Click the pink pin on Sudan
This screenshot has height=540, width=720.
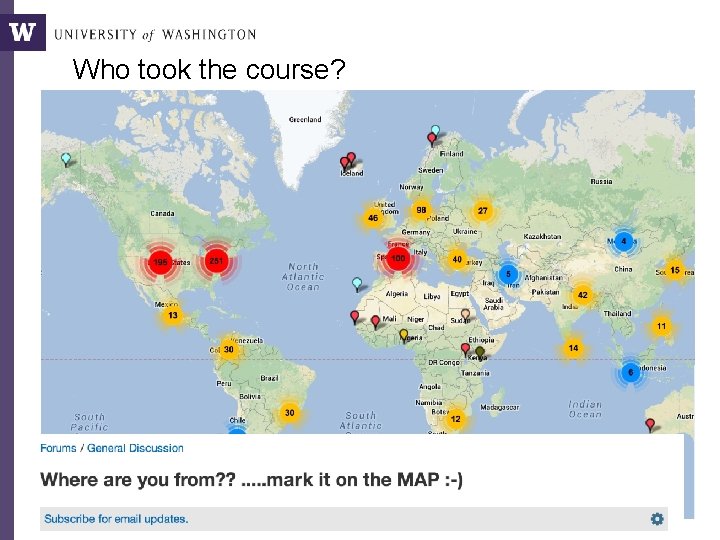click(x=465, y=315)
